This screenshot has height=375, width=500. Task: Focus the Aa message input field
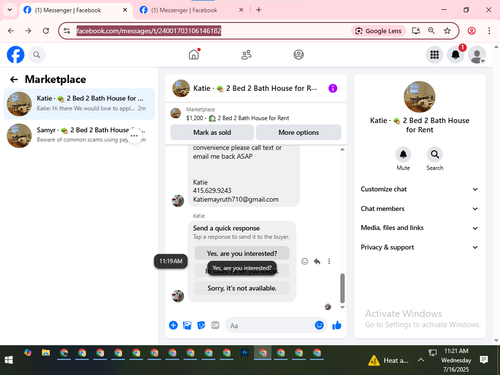(x=270, y=325)
